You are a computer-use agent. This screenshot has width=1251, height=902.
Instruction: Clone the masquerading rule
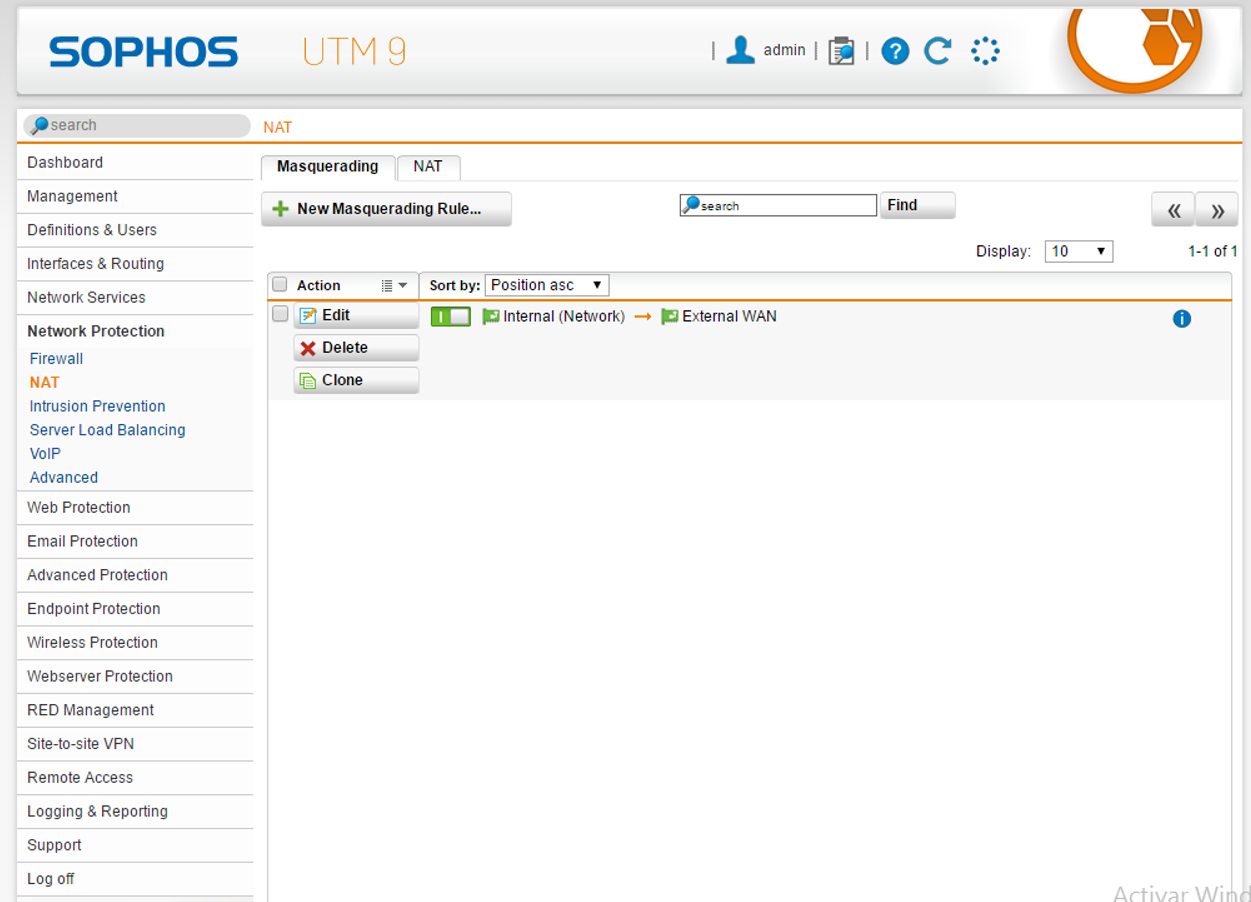pyautogui.click(x=356, y=380)
